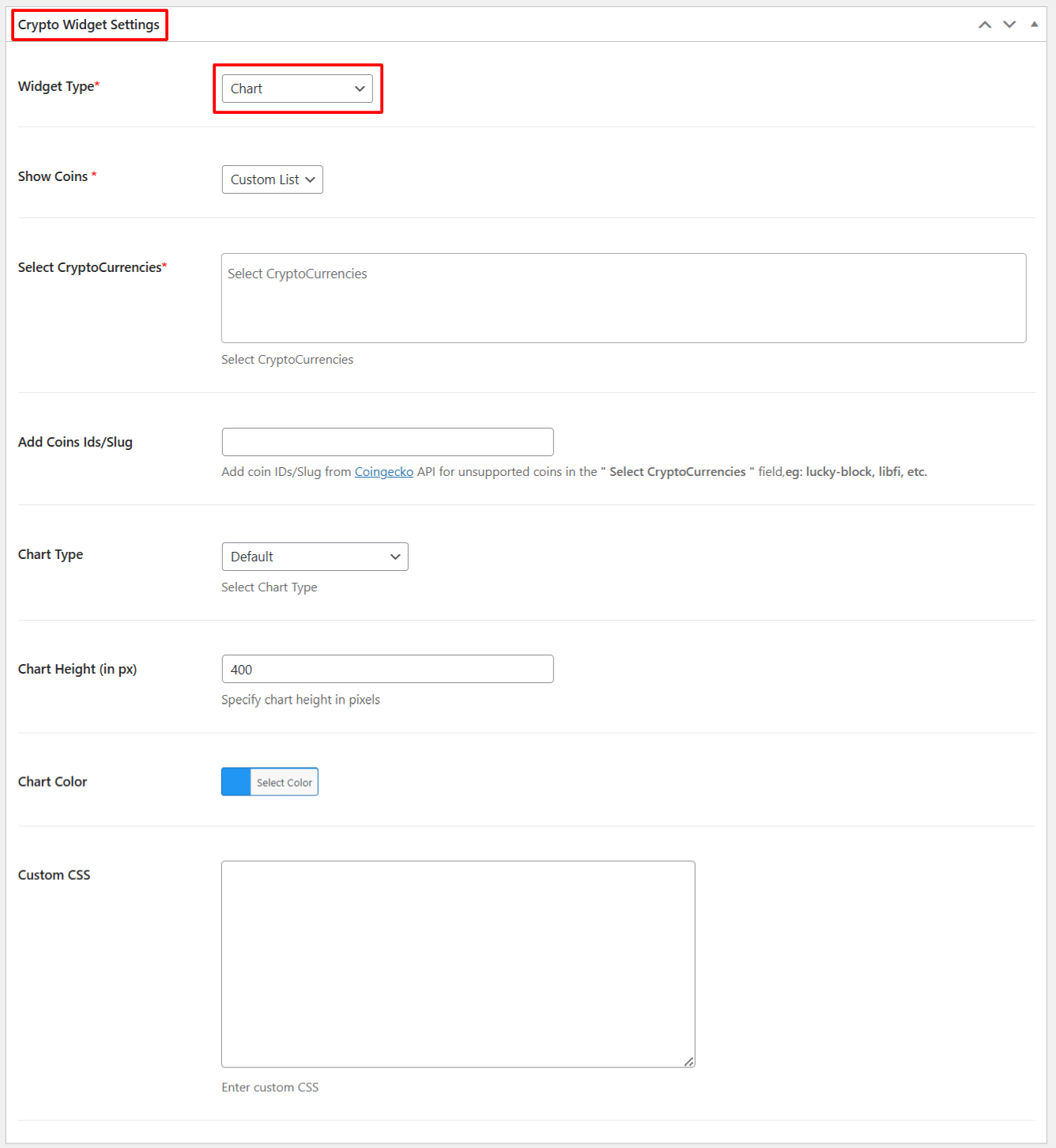Open the Coingecko link
Screen dimensions: 1056x1148
tap(383, 472)
